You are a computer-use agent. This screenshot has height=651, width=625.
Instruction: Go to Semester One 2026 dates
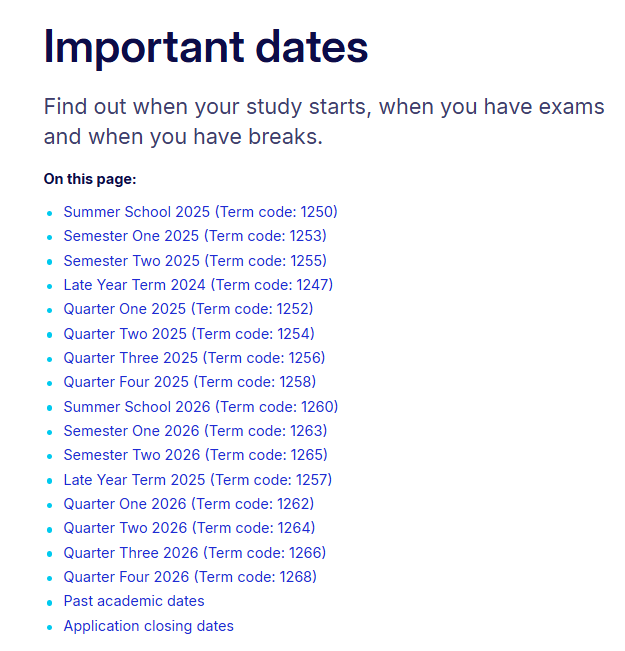pos(195,431)
